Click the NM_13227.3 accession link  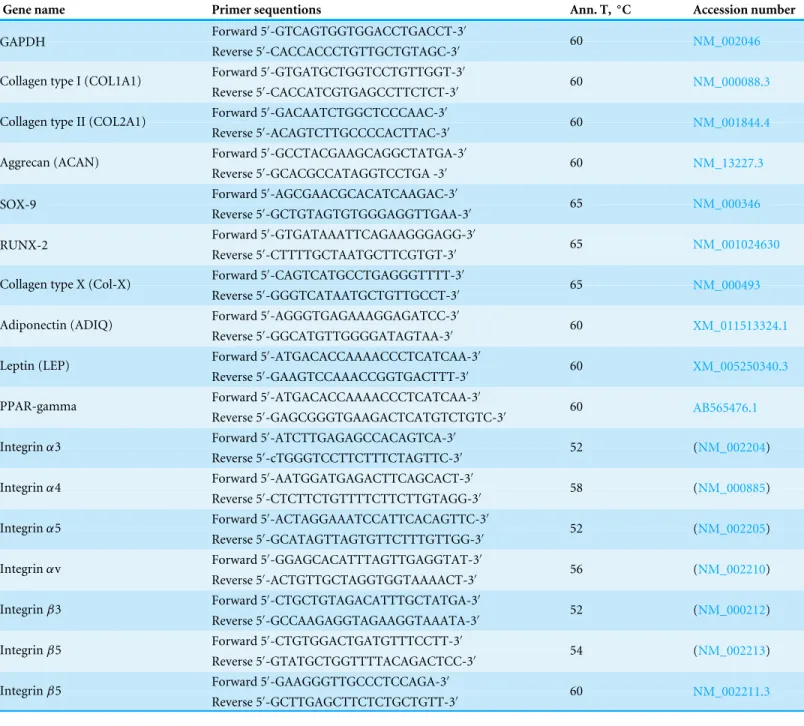728,163
